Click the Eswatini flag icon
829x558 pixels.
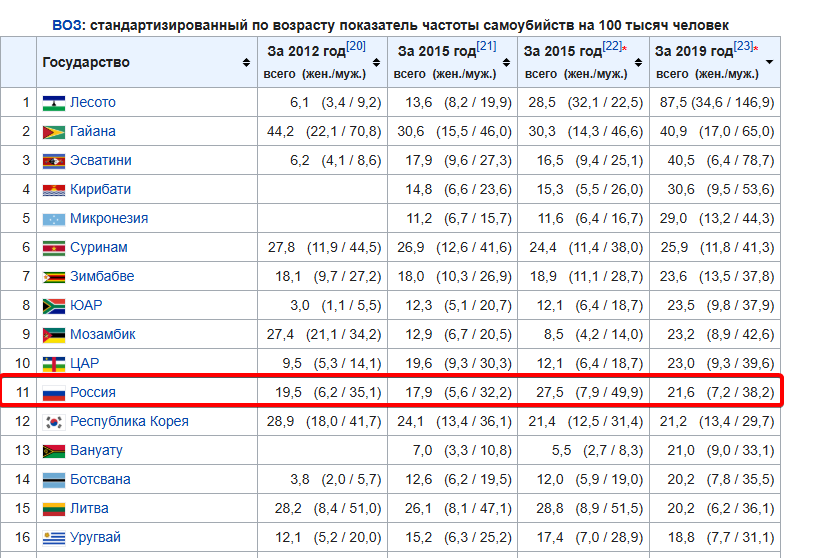pos(53,161)
